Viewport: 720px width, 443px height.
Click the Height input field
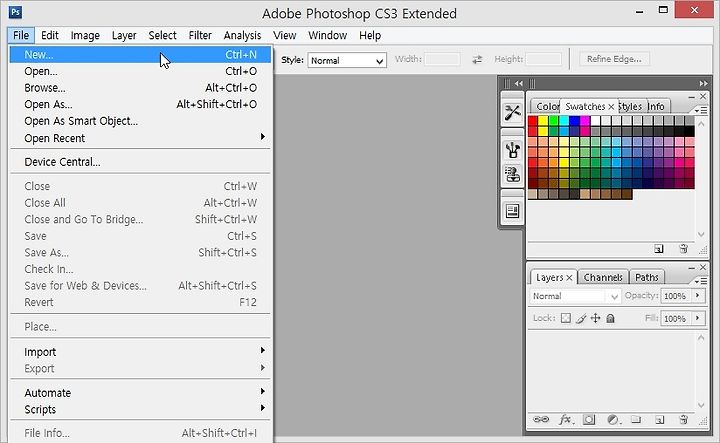(543, 59)
